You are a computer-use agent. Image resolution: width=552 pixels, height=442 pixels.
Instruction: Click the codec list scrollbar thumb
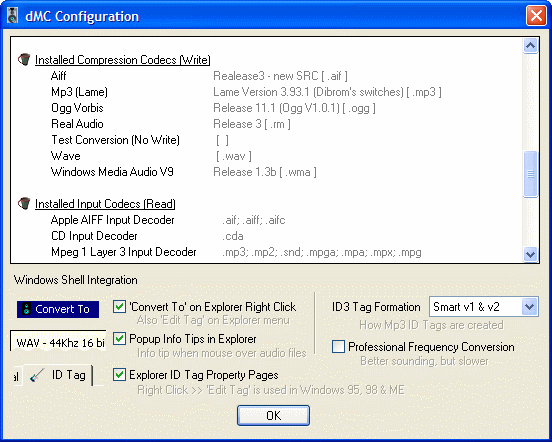pyautogui.click(x=530, y=174)
